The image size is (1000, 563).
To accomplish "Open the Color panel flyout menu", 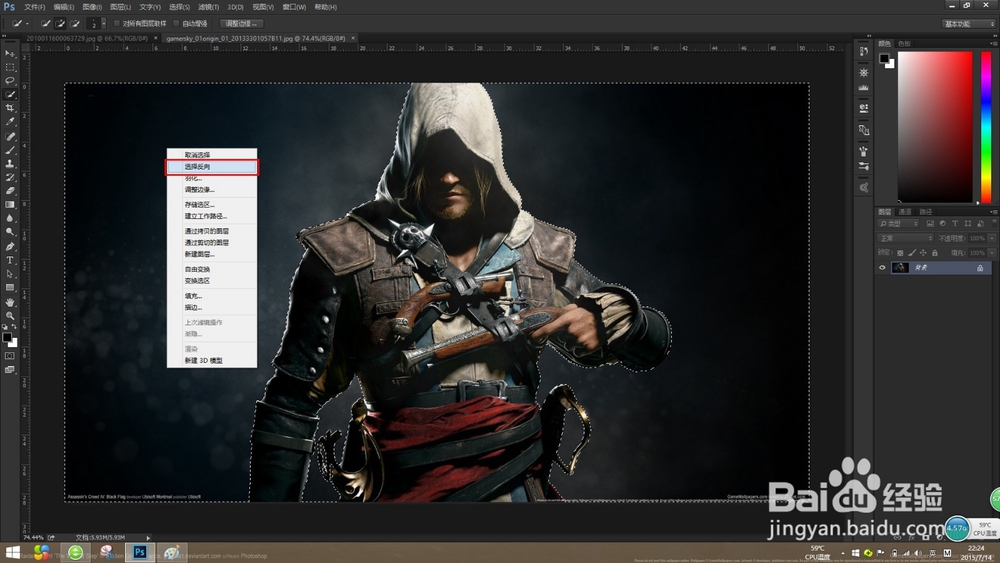I will coord(992,43).
